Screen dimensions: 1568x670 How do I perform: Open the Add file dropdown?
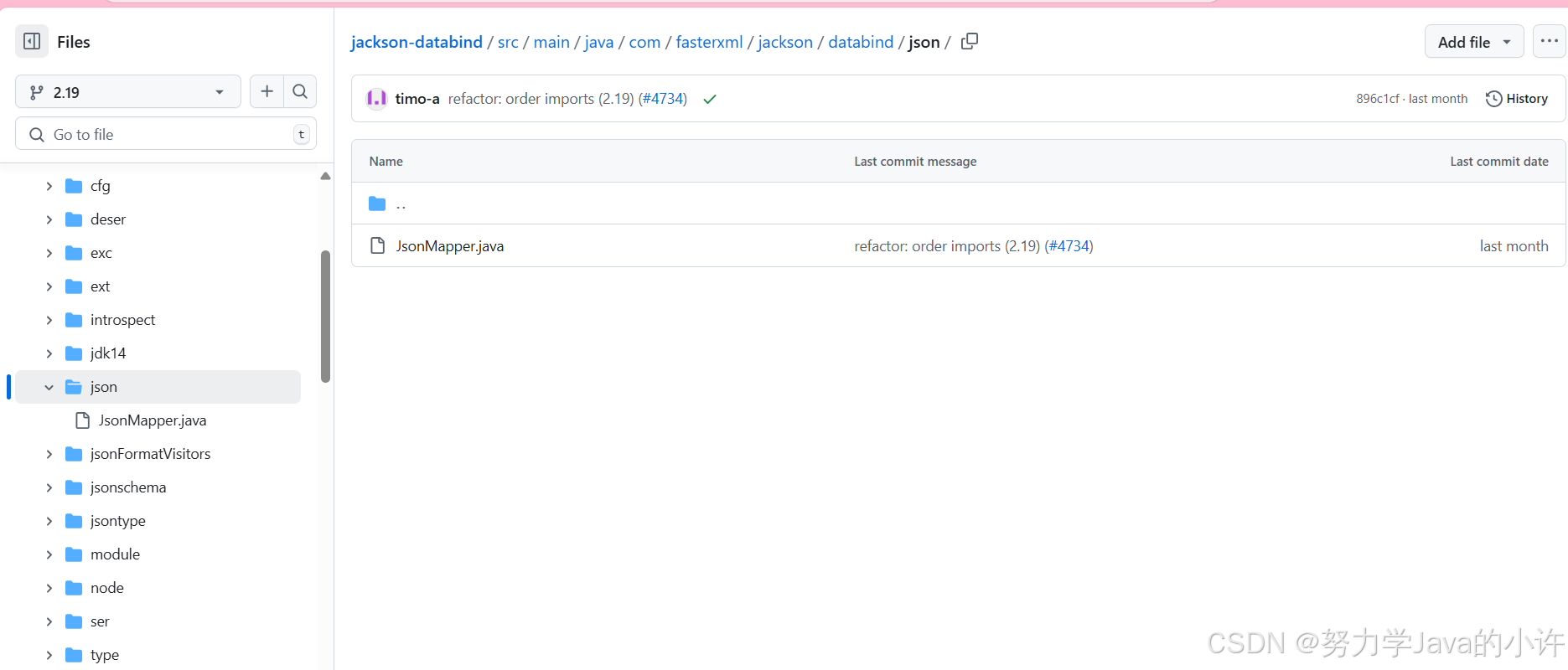point(1474,41)
